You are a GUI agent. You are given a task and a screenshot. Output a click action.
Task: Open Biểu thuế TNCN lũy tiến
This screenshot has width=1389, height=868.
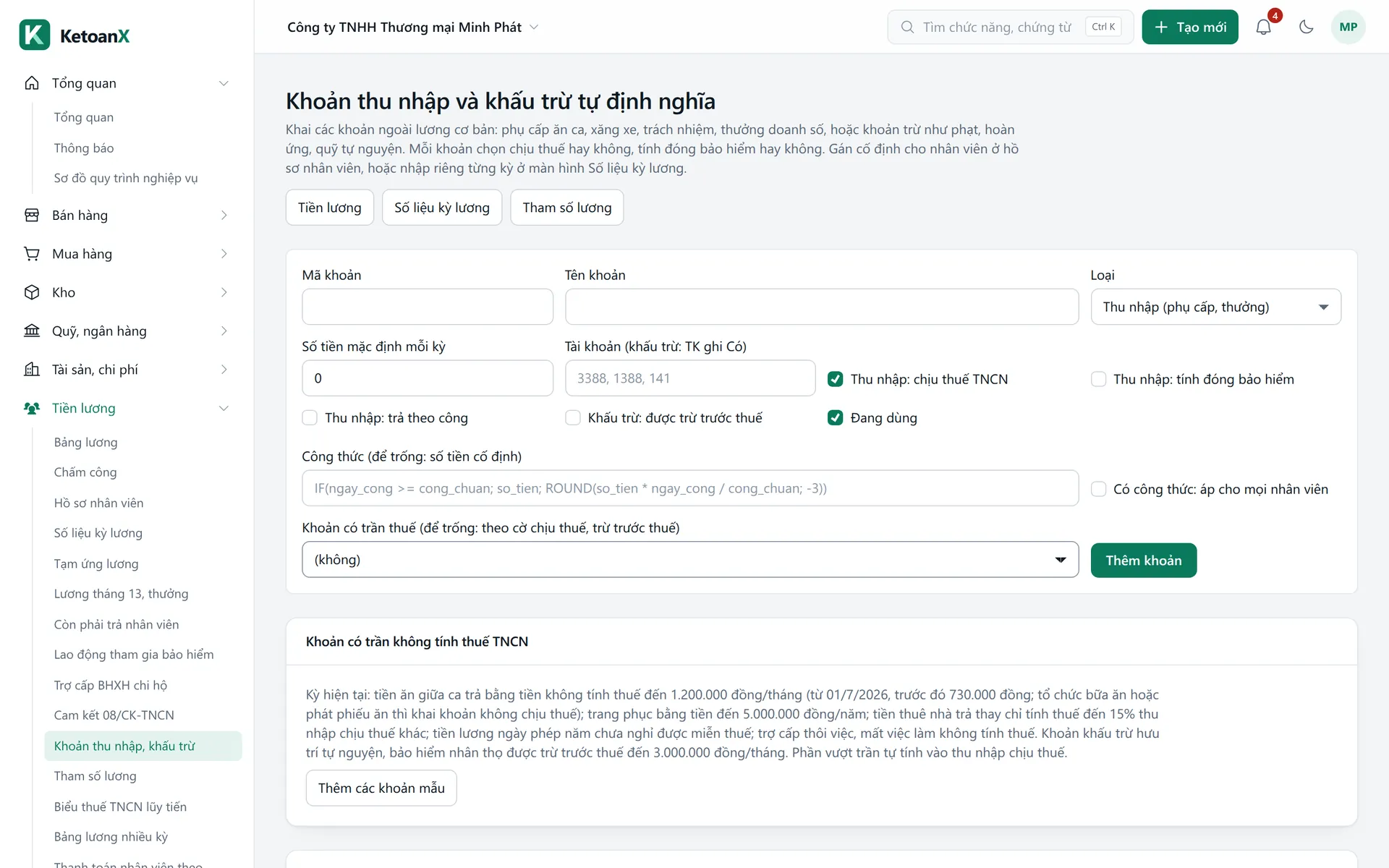[120, 807]
